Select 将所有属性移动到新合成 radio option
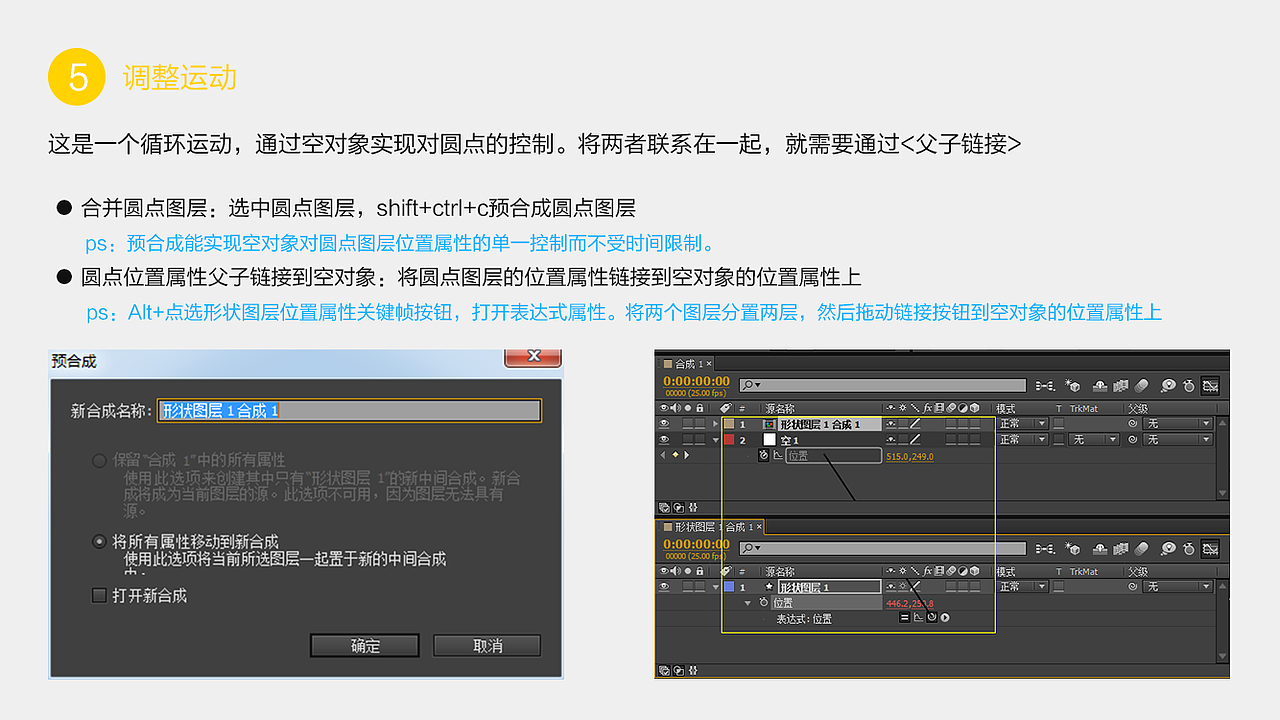This screenshot has width=1280, height=720. pyautogui.click(x=99, y=541)
